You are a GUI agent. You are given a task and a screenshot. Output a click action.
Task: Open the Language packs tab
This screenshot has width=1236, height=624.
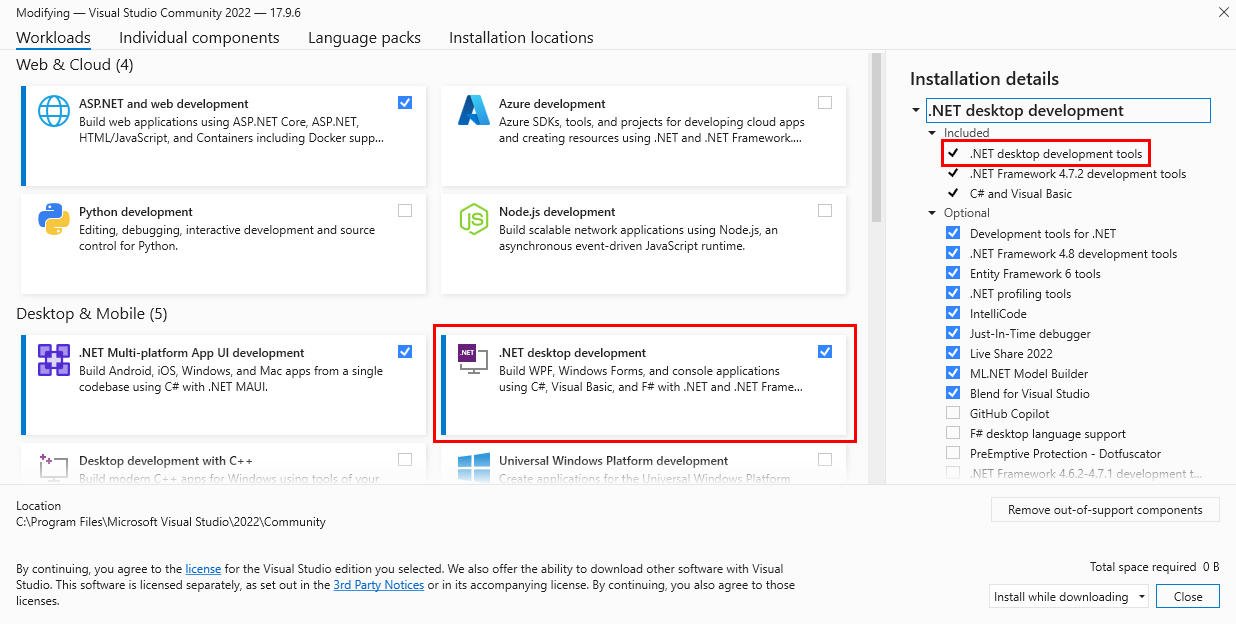coord(362,37)
